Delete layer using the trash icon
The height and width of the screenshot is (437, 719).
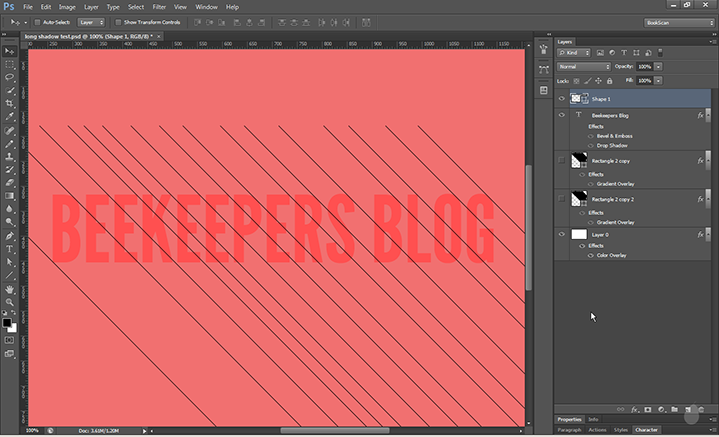pyautogui.click(x=703, y=409)
